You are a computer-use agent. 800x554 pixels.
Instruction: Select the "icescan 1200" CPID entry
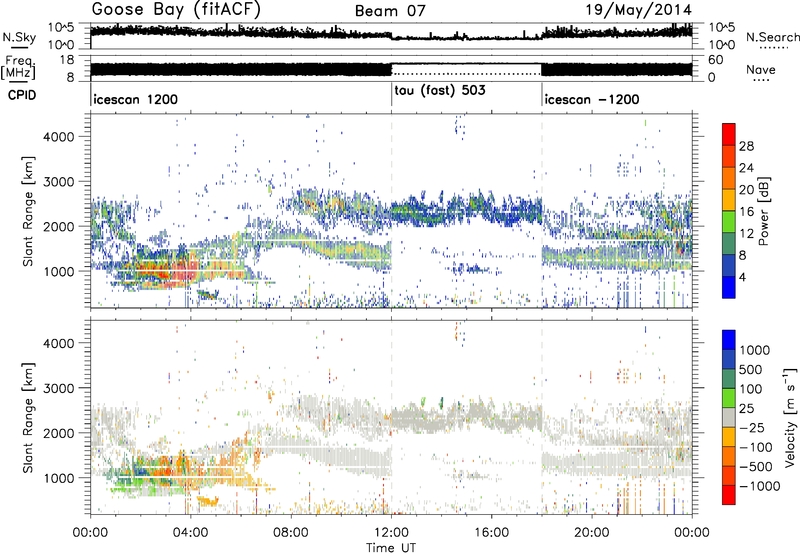click(x=136, y=99)
